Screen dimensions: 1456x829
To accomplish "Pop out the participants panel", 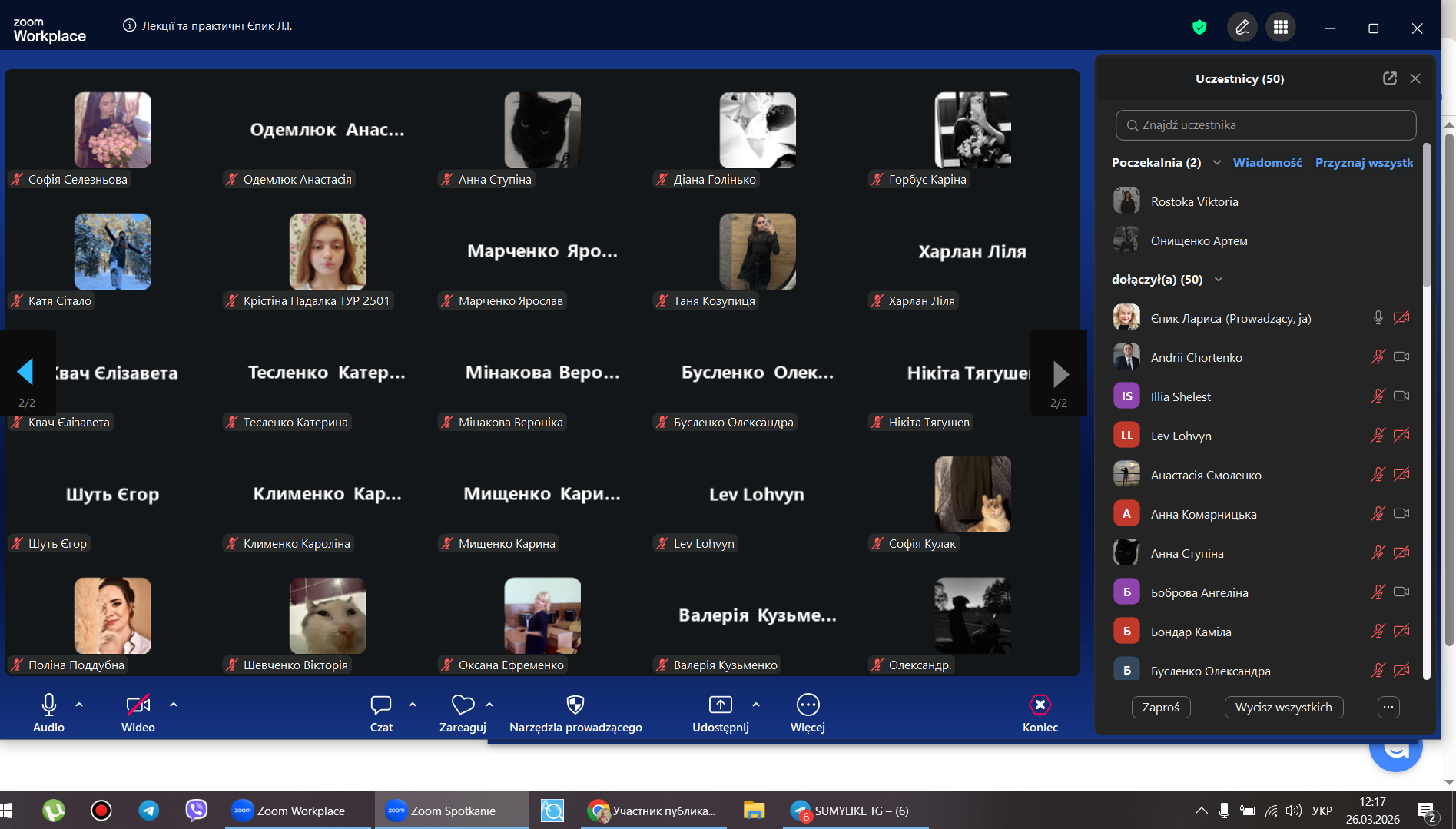I will coord(1389,78).
